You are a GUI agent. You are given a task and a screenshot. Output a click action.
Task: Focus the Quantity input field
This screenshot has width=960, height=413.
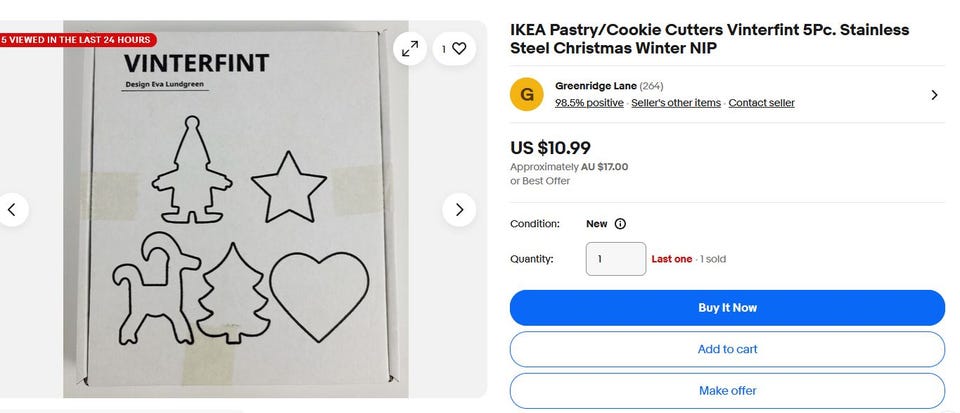[x=615, y=259]
